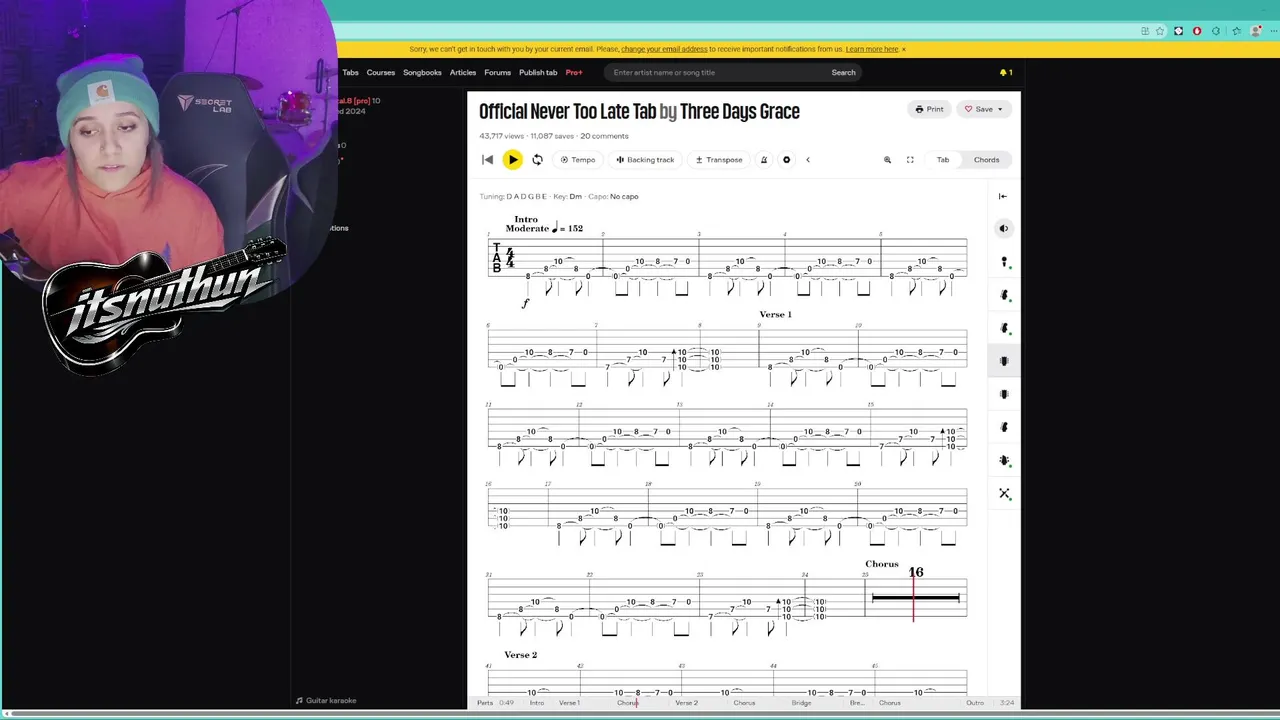This screenshot has width=1280, height=720.
Task: Jump to the Intro section in timeline
Action: click(537, 703)
